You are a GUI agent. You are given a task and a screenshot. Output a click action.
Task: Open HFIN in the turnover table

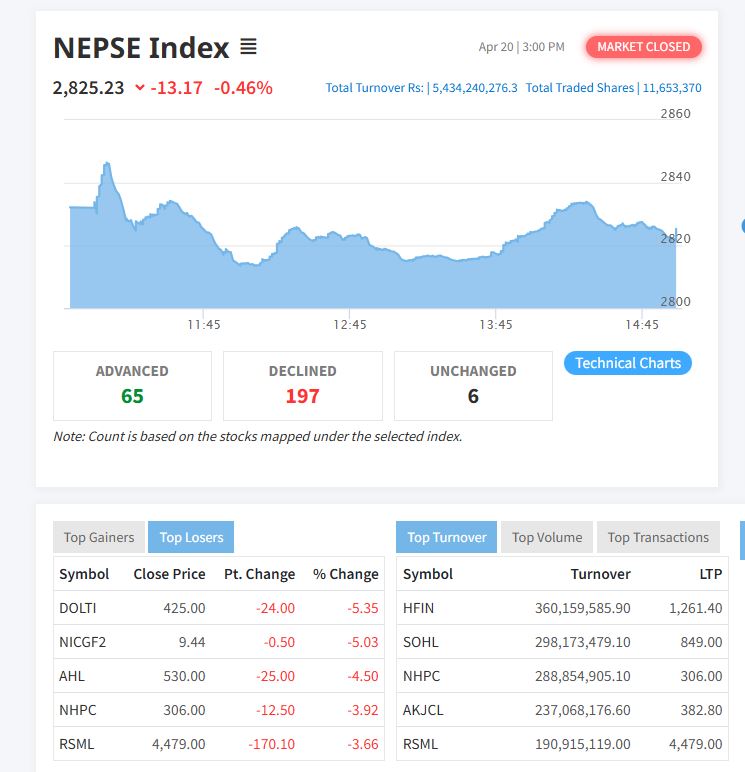click(x=418, y=608)
